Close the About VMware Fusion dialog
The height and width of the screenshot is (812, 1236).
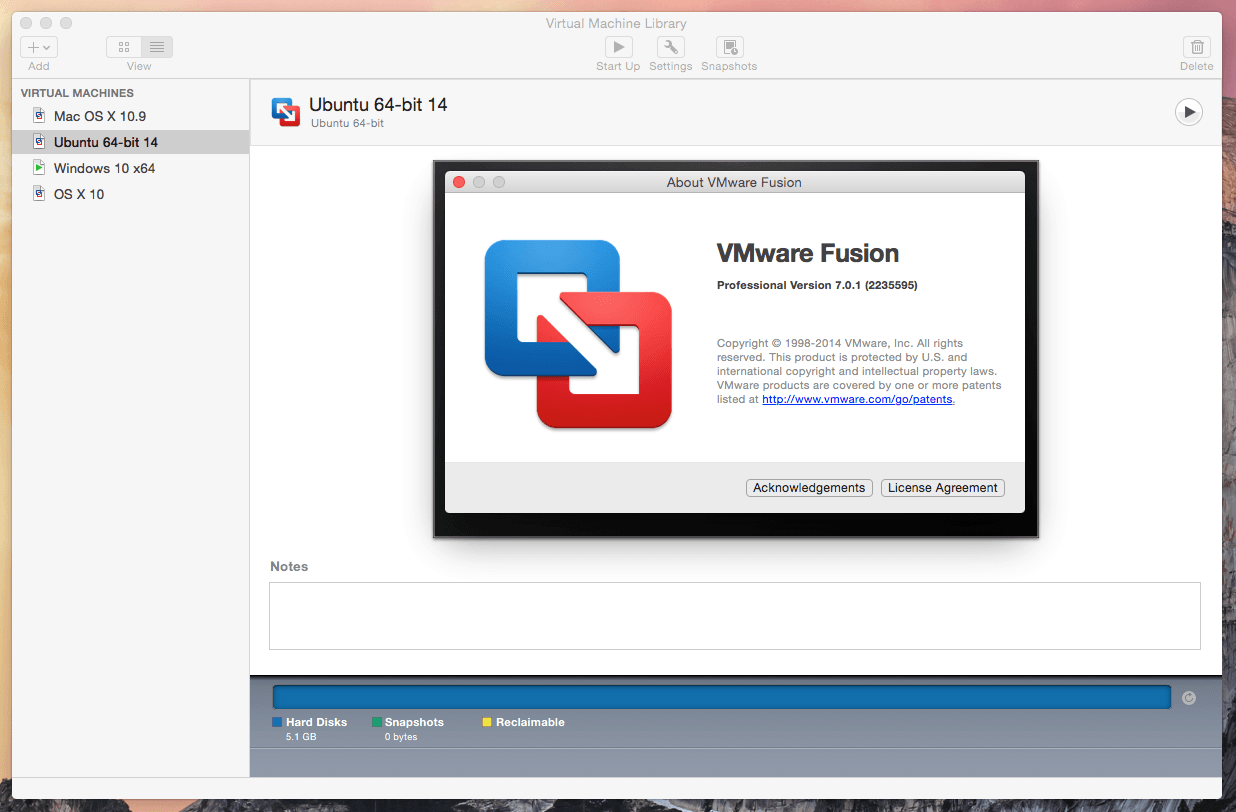(459, 182)
